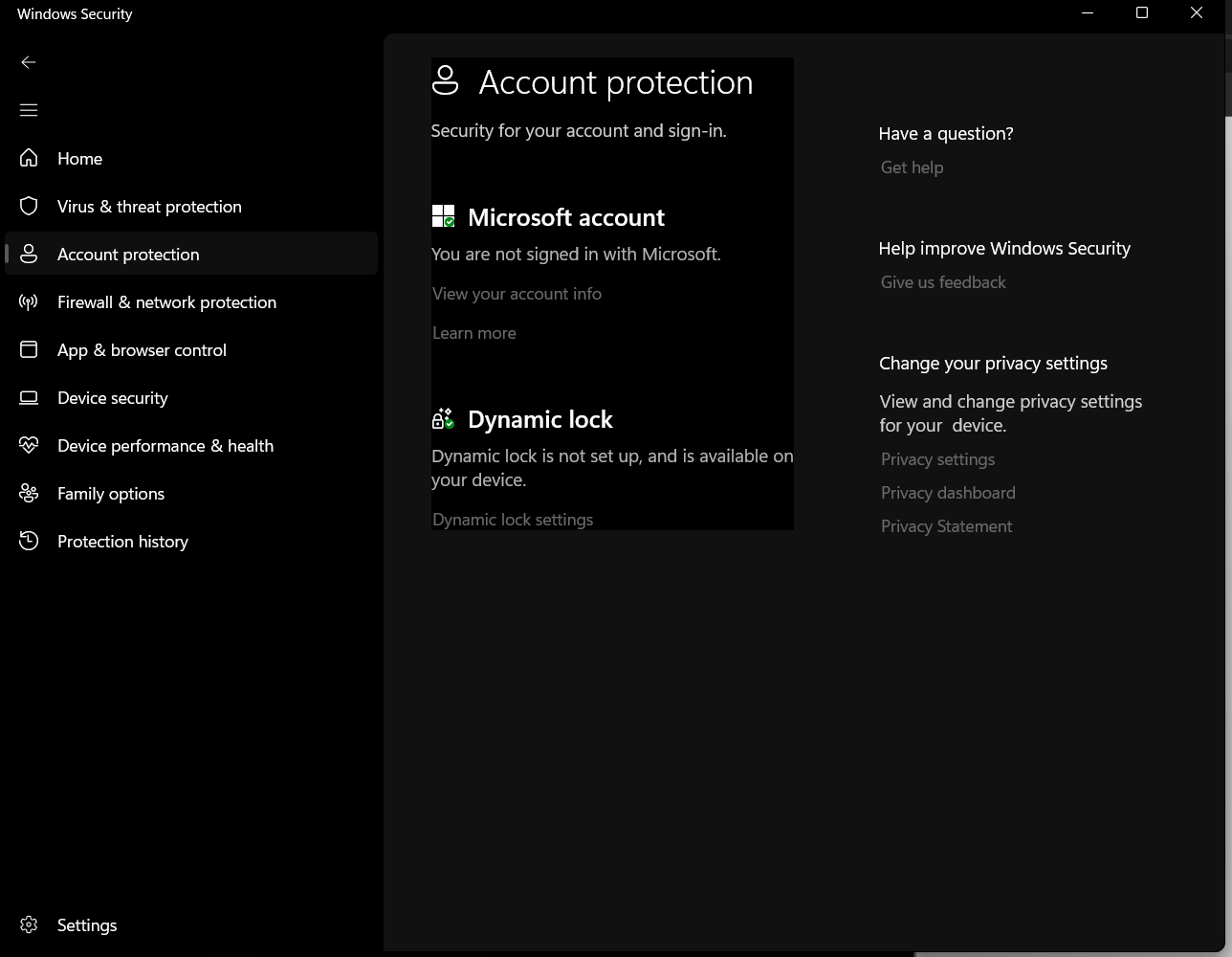Viewport: 1232px width, 957px height.
Task: Click Give us feedback link
Action: pos(943,282)
